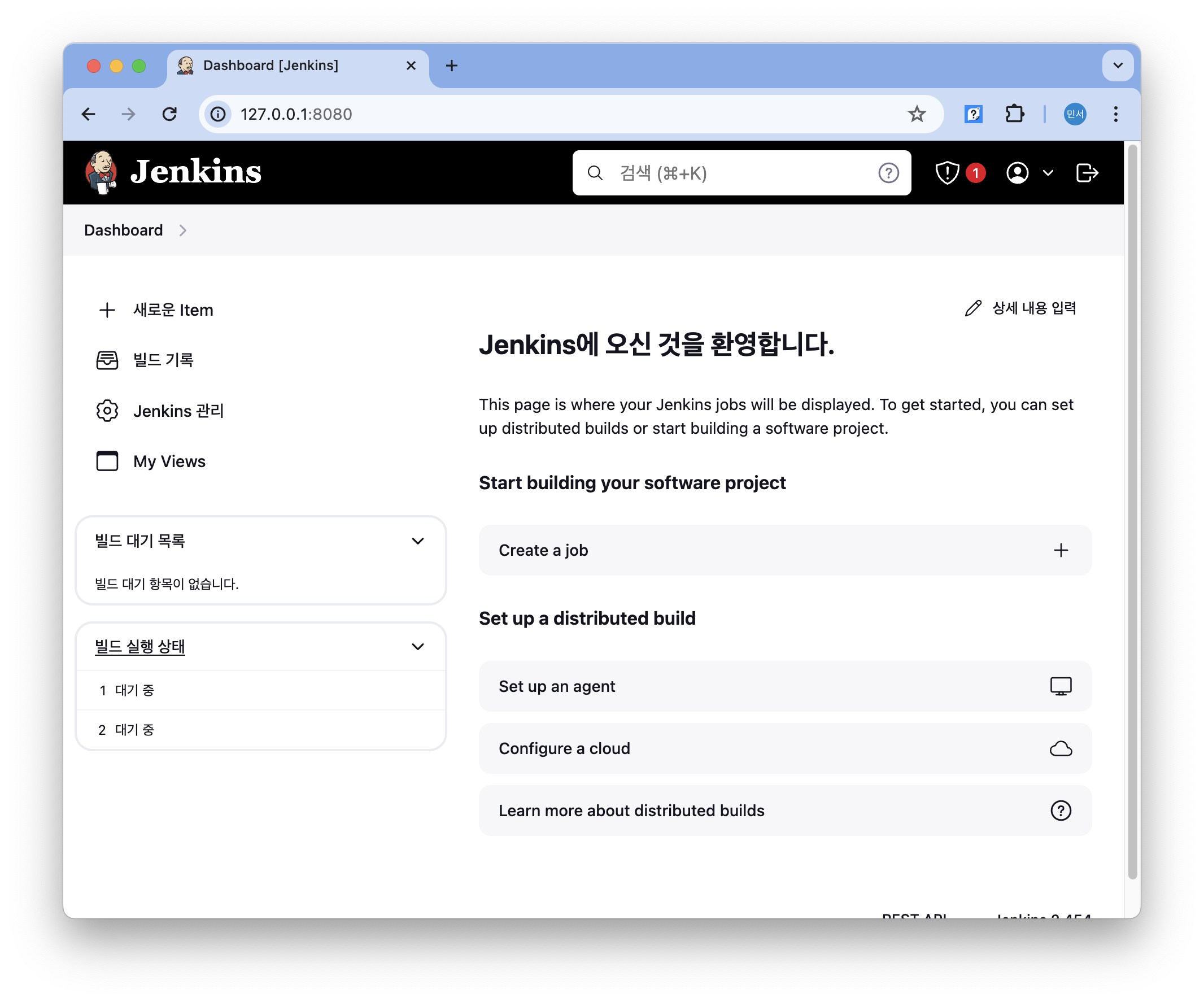Open Chrome extensions puzzle icon

[x=1014, y=114]
